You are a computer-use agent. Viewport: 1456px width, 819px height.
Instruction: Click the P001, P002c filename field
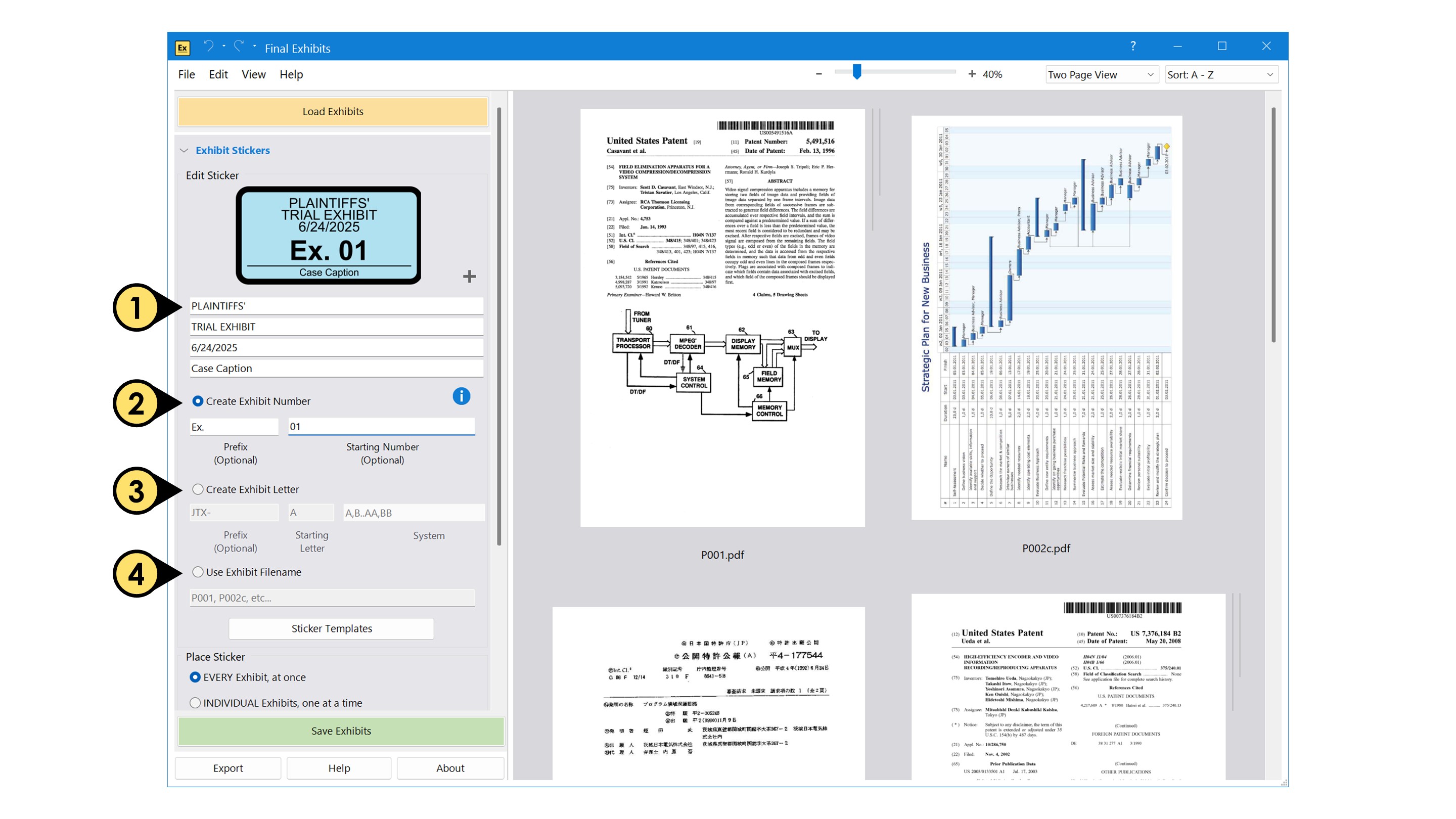point(332,598)
